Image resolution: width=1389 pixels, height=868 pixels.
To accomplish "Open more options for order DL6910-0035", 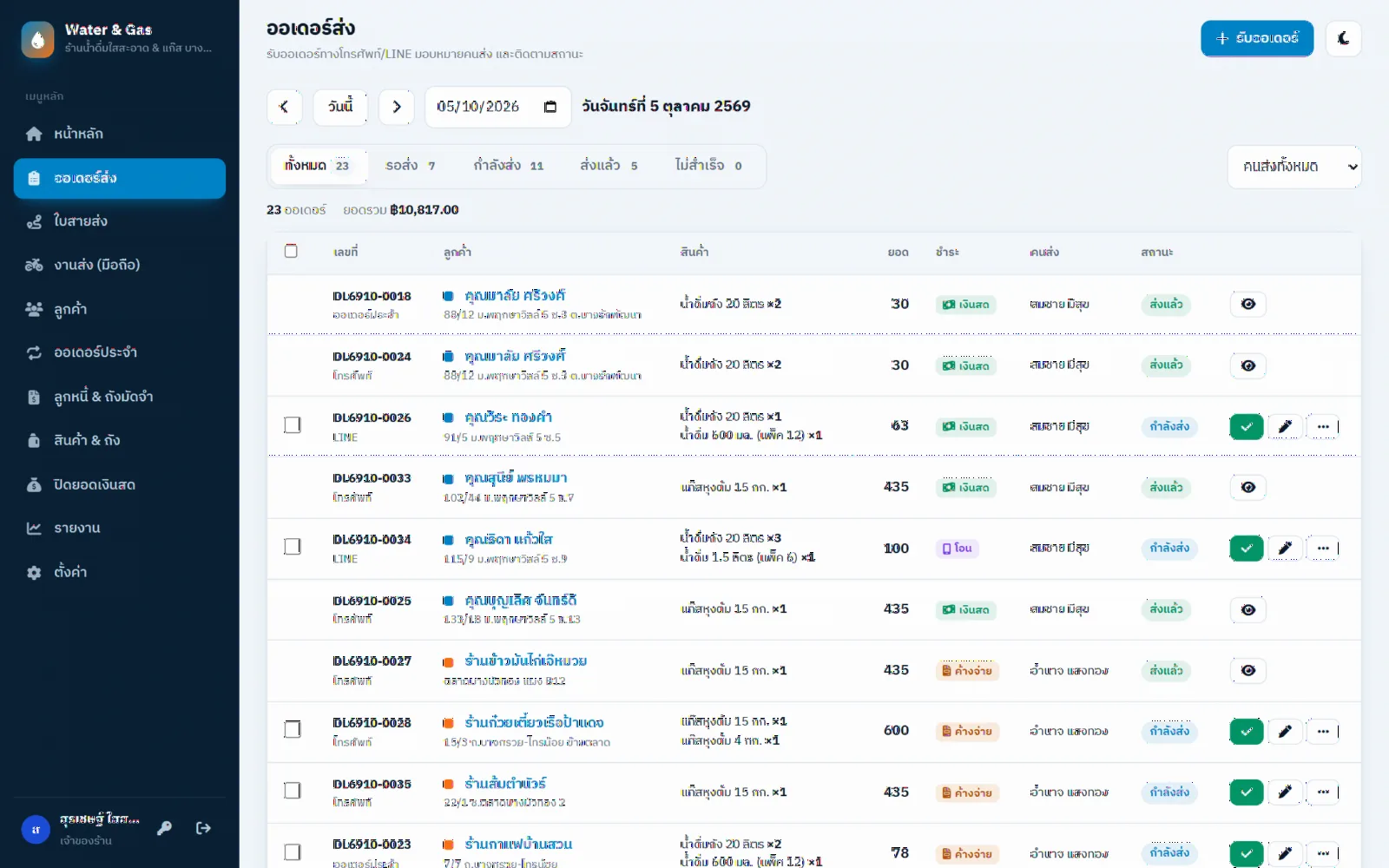I will [x=1322, y=792].
